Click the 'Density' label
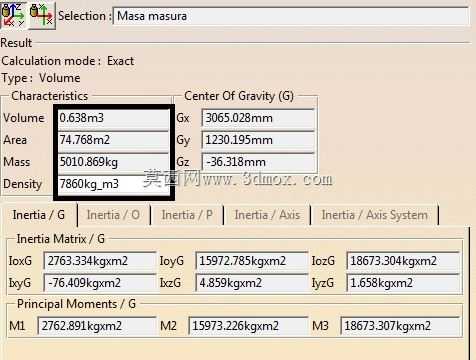 tap(23, 184)
